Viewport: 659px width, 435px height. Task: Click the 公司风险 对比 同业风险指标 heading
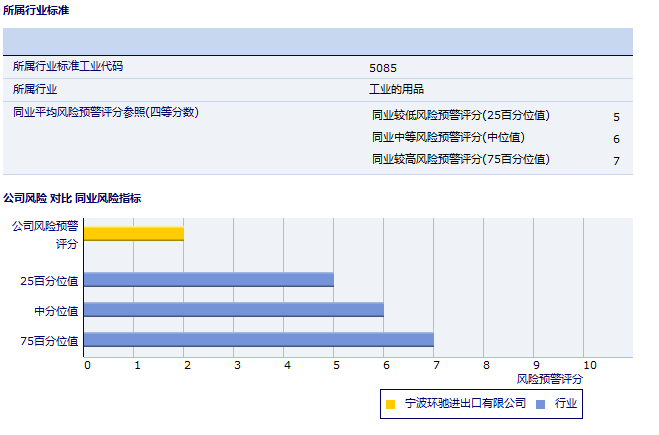pyautogui.click(x=72, y=198)
